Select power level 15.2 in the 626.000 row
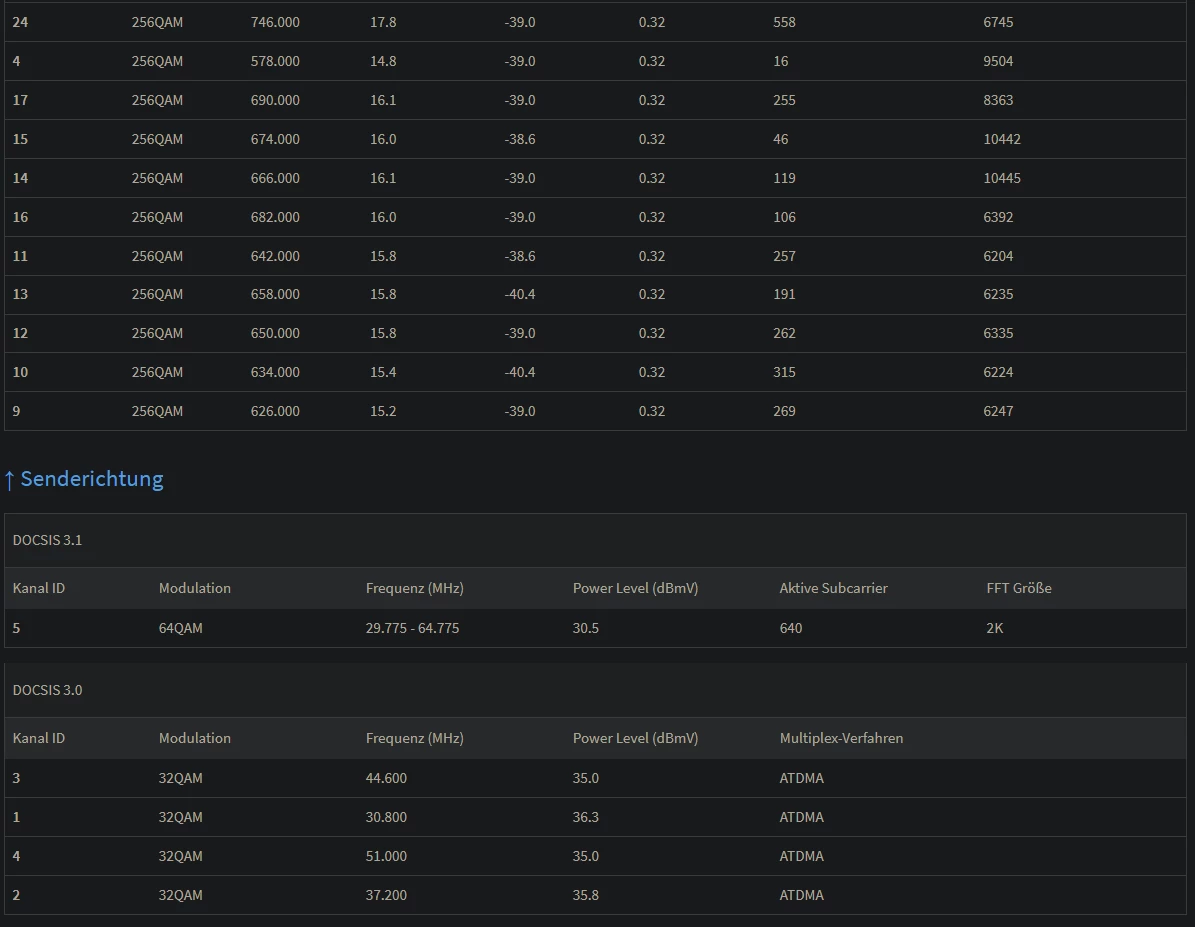1195x927 pixels. point(383,411)
